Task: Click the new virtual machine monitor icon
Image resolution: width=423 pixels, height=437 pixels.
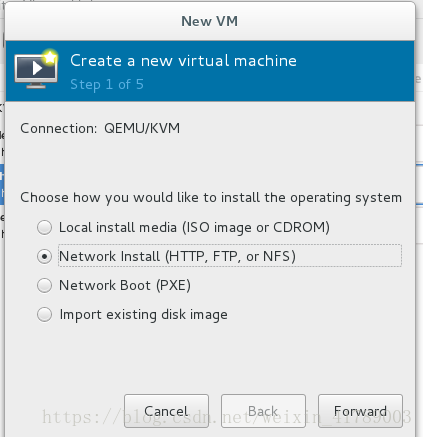Action: (x=36, y=69)
